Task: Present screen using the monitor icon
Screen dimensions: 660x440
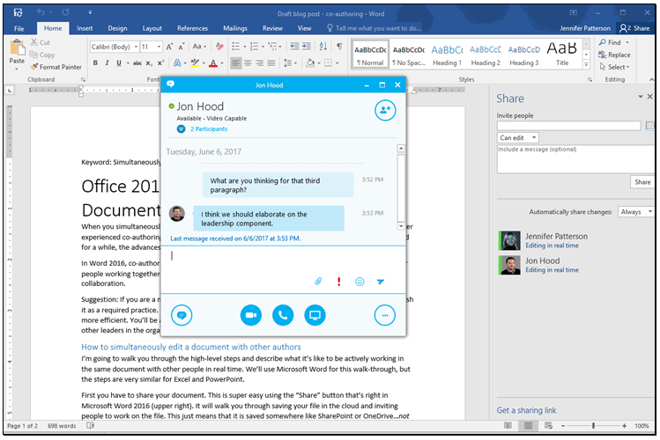Action: coord(315,315)
